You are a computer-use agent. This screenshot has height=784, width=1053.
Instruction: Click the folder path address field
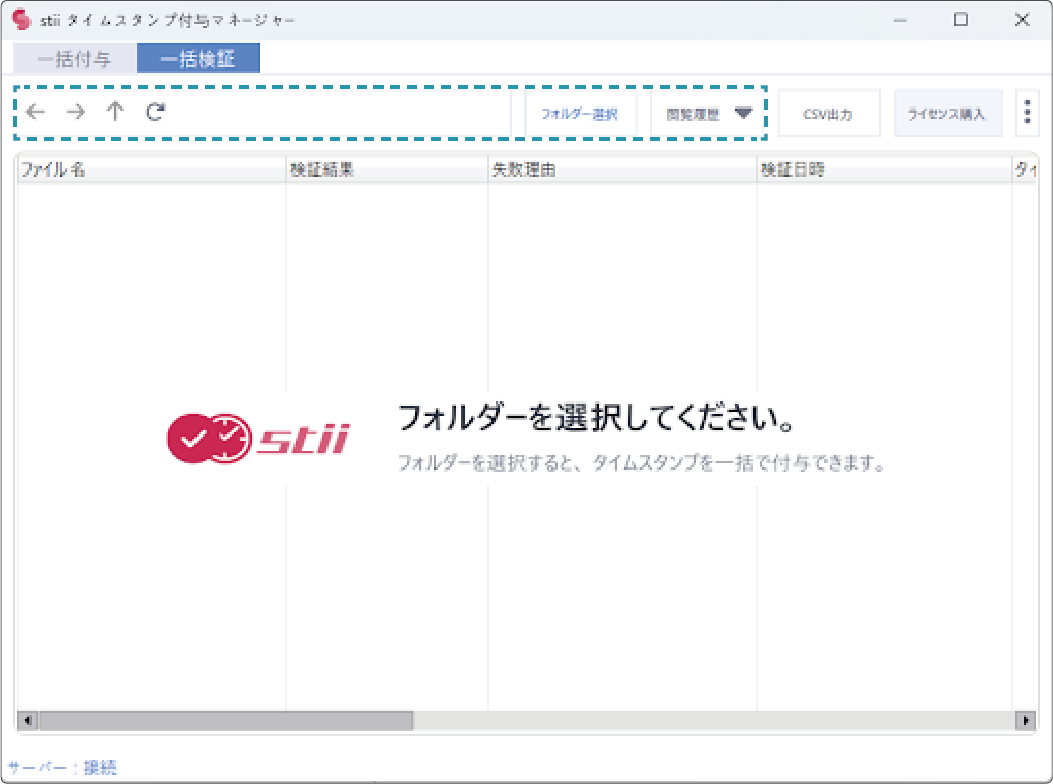(340, 112)
